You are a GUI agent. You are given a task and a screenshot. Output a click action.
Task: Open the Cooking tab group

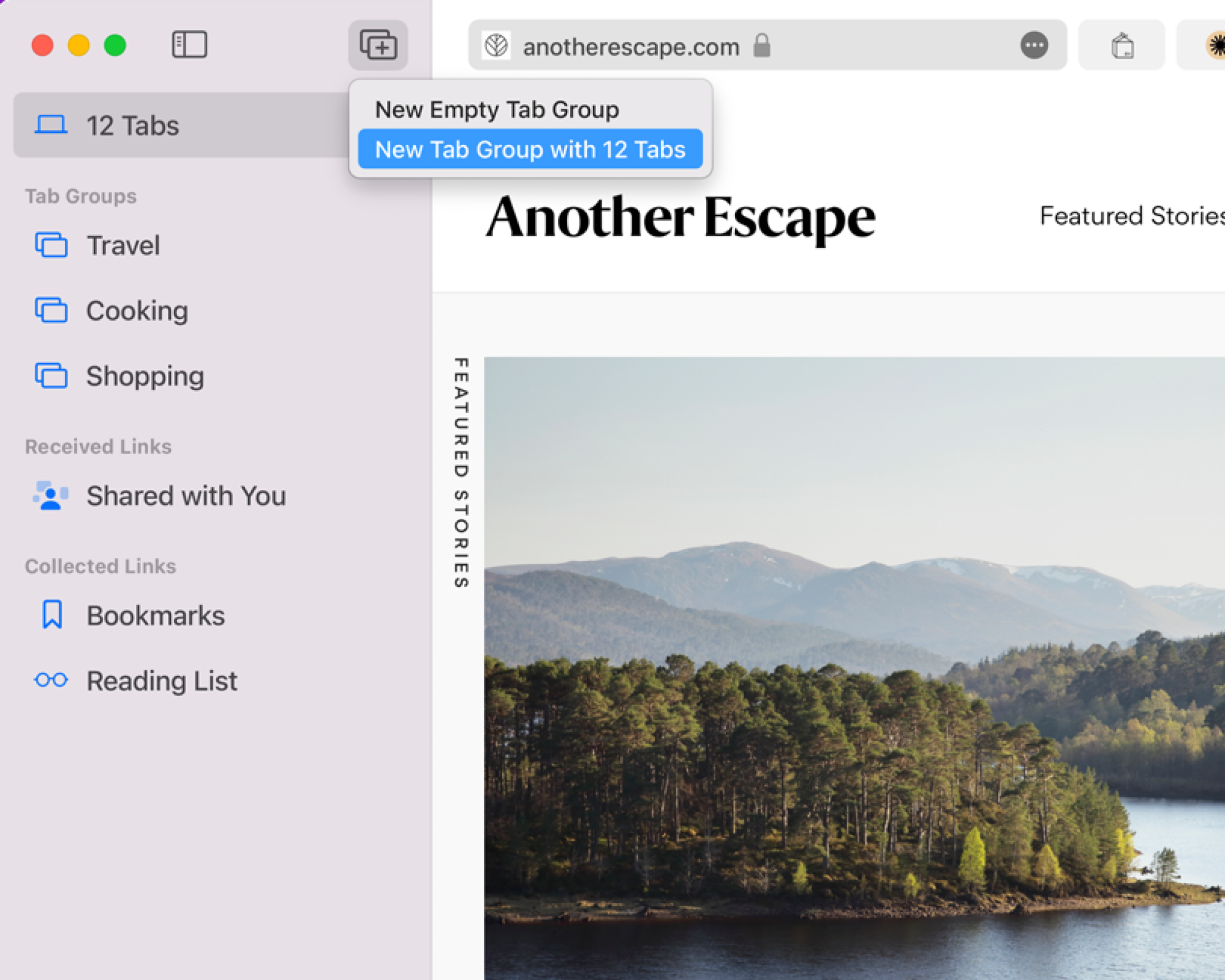click(x=137, y=311)
